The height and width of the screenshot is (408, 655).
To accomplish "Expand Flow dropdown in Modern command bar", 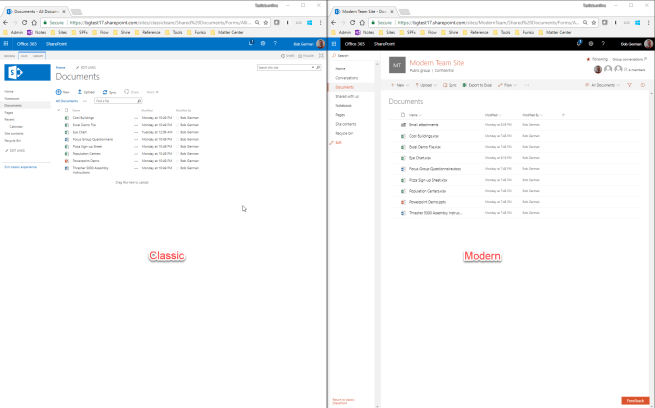I will pyautogui.click(x=507, y=85).
